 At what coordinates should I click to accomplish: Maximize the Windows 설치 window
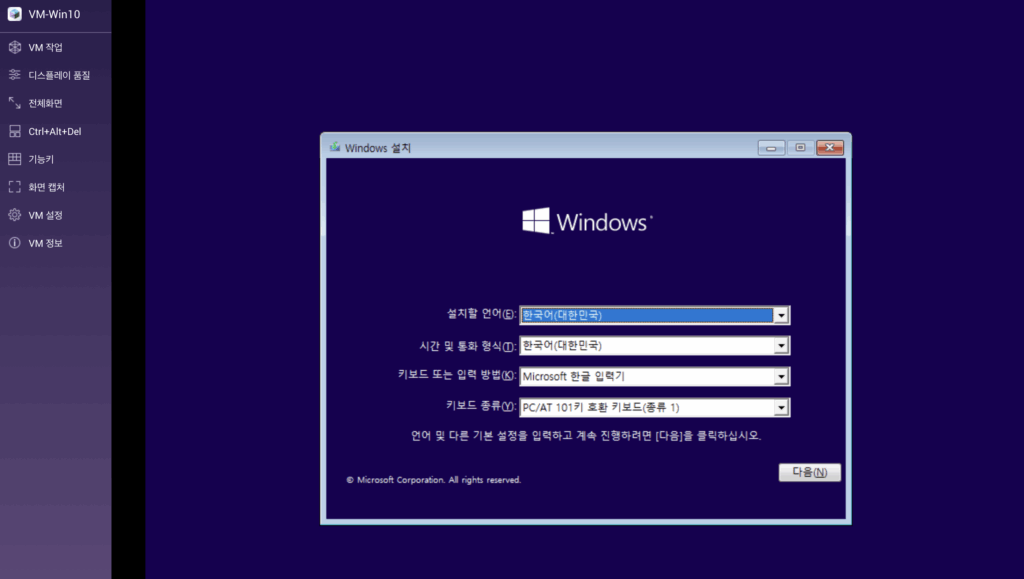tap(800, 148)
